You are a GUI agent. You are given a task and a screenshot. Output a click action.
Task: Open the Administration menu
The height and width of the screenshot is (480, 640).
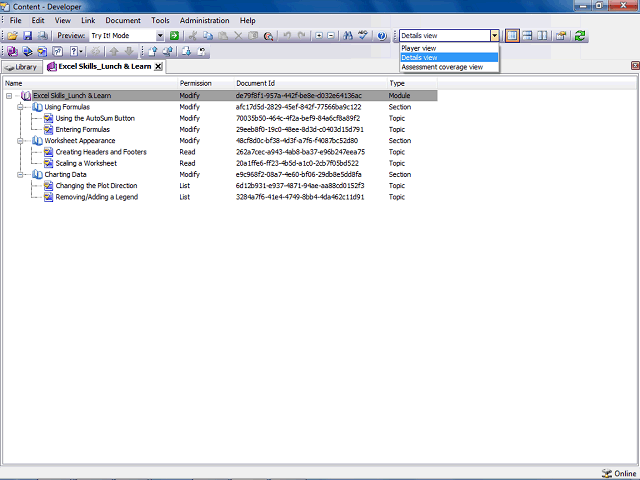click(x=204, y=20)
